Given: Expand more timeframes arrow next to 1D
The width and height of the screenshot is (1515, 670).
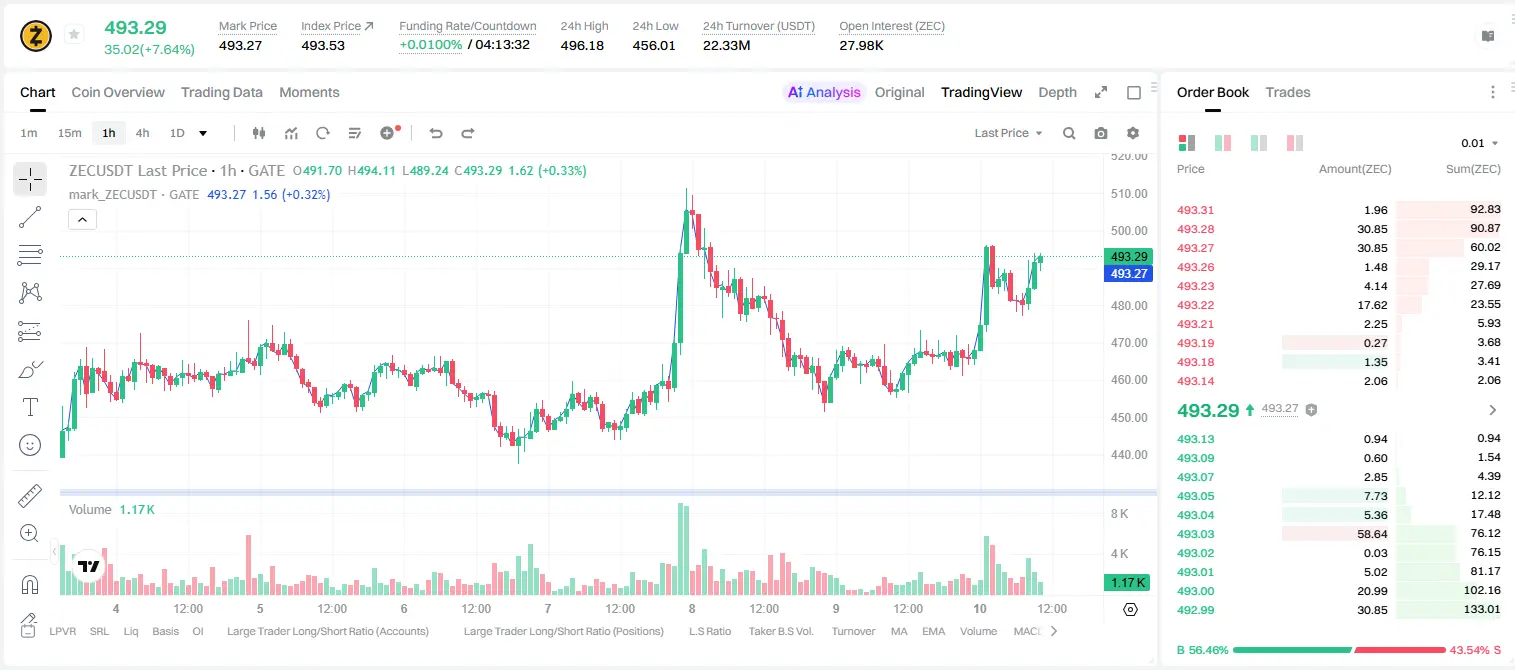Looking at the screenshot, I should [204, 133].
